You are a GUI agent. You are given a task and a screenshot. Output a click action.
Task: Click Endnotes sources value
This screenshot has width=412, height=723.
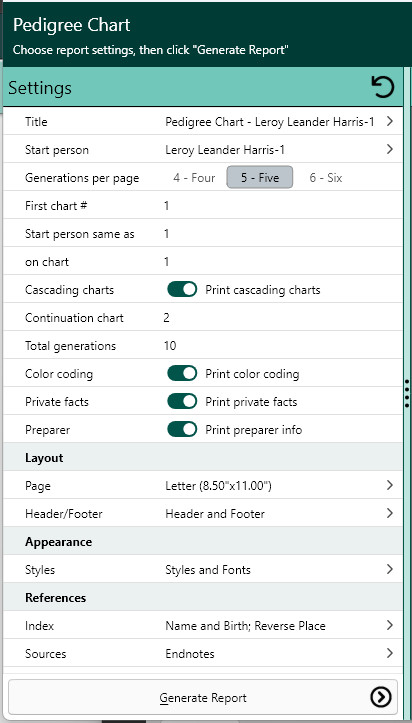190,654
